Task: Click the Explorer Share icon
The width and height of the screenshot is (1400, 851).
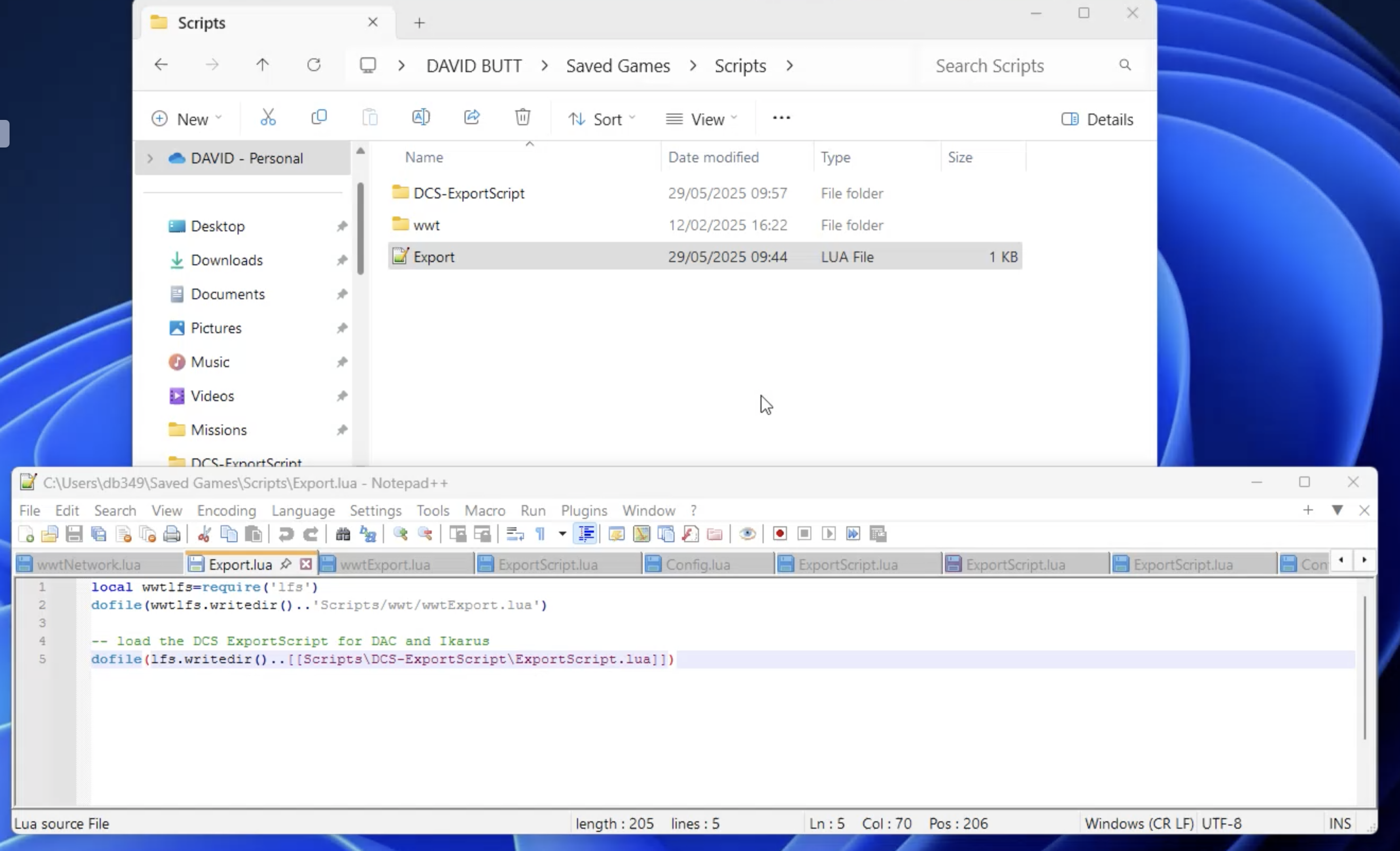Action: 471,118
